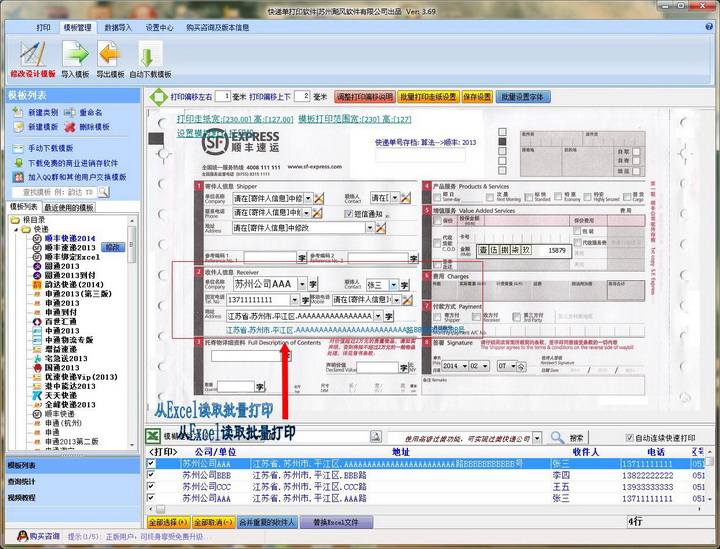Click the edit icon beside shipper company field

click(319, 198)
